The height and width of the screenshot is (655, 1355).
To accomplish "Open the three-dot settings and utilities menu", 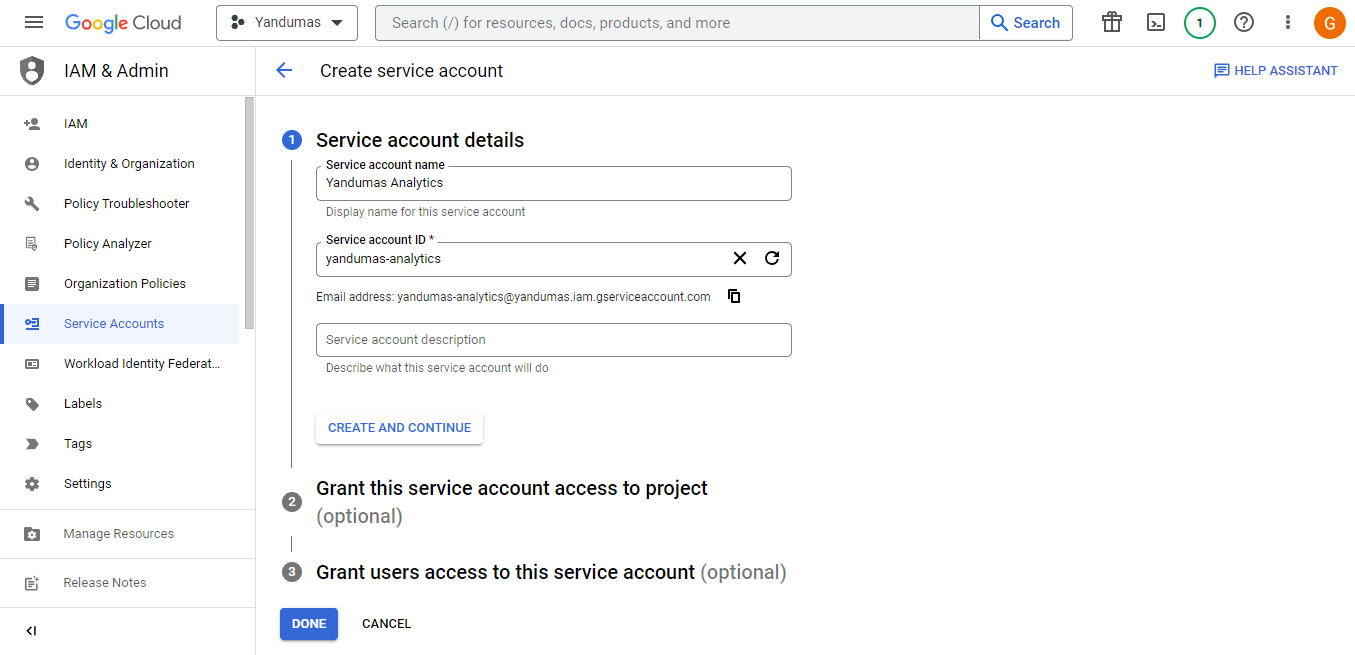I will point(1288,22).
